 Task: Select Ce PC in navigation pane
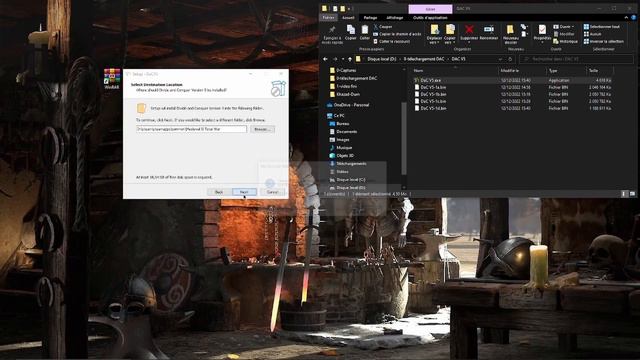pyautogui.click(x=336, y=116)
